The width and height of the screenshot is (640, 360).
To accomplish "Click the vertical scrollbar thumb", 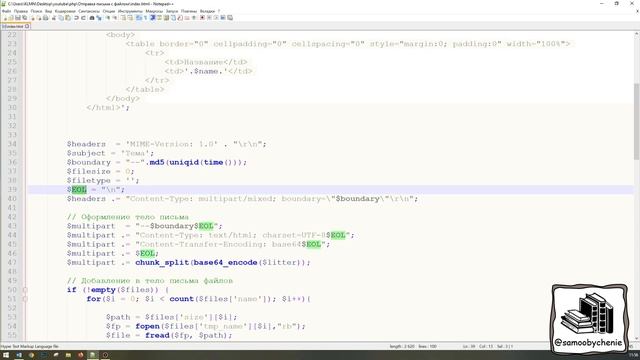I will point(636,122).
